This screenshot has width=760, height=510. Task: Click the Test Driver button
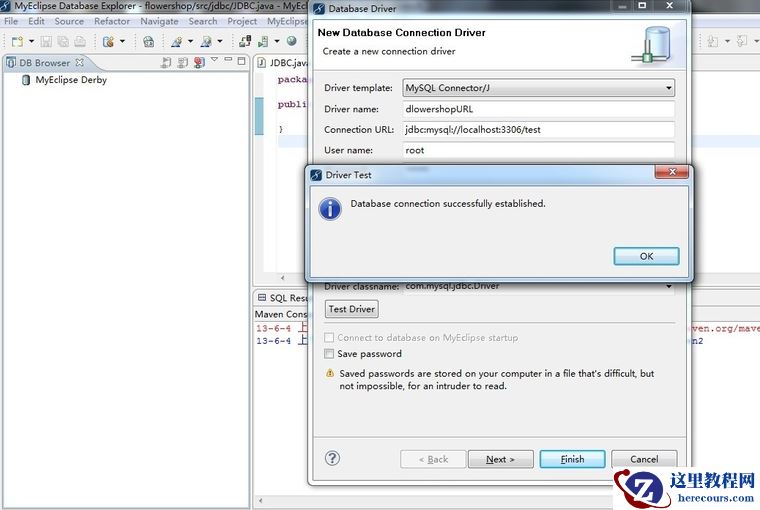[x=351, y=309]
